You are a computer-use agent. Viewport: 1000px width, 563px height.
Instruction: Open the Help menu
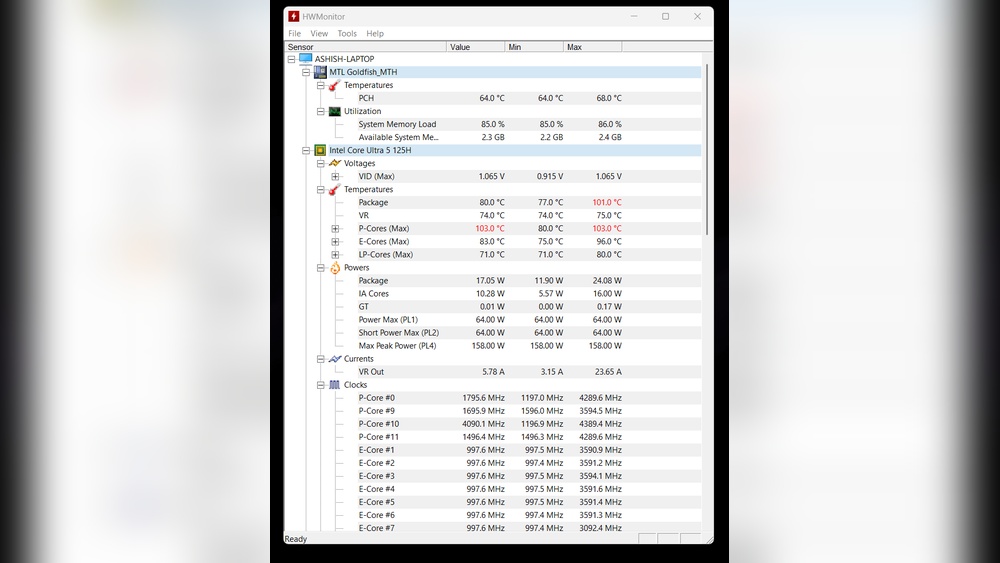click(375, 34)
